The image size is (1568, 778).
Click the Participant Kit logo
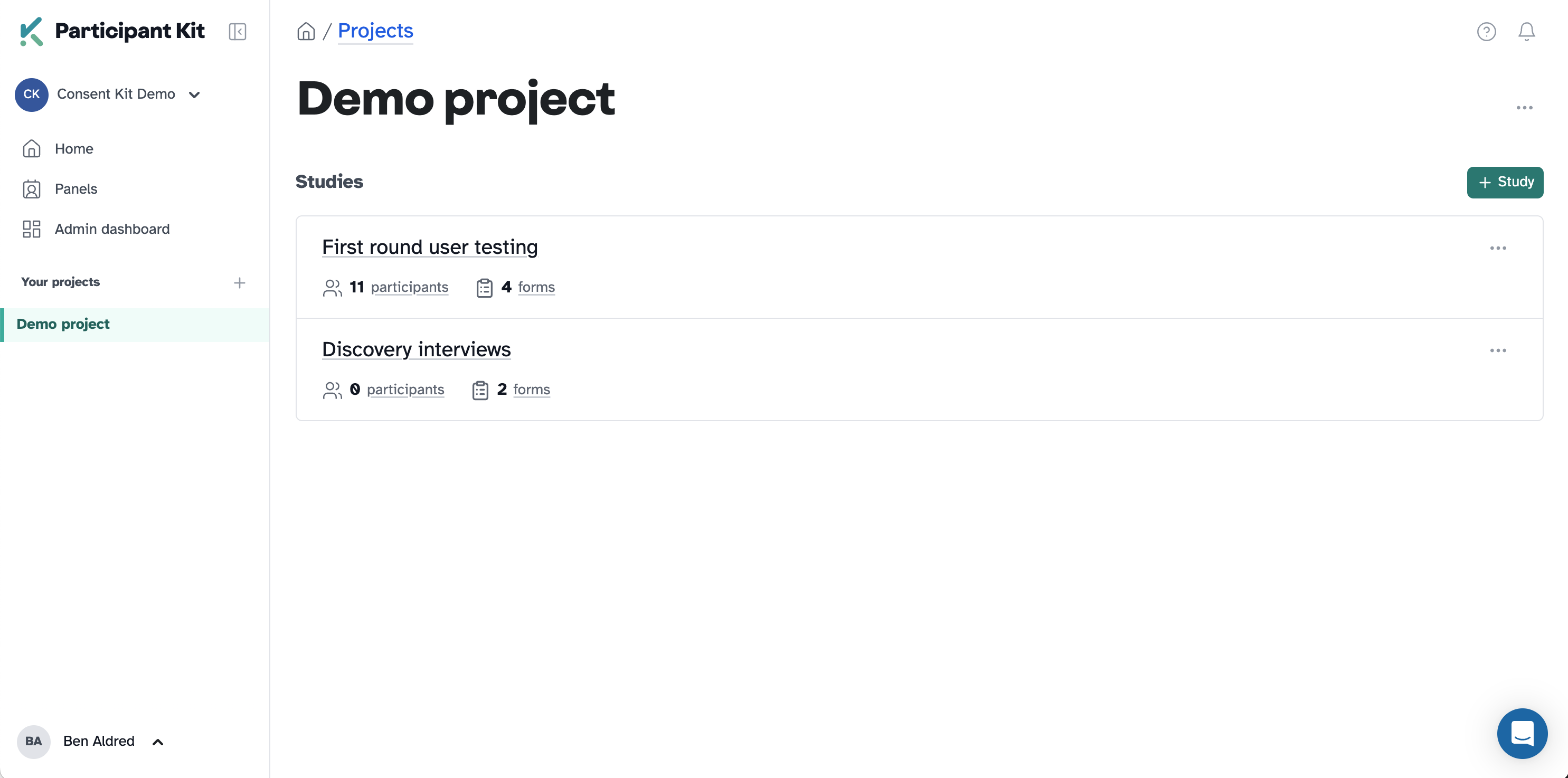112,31
